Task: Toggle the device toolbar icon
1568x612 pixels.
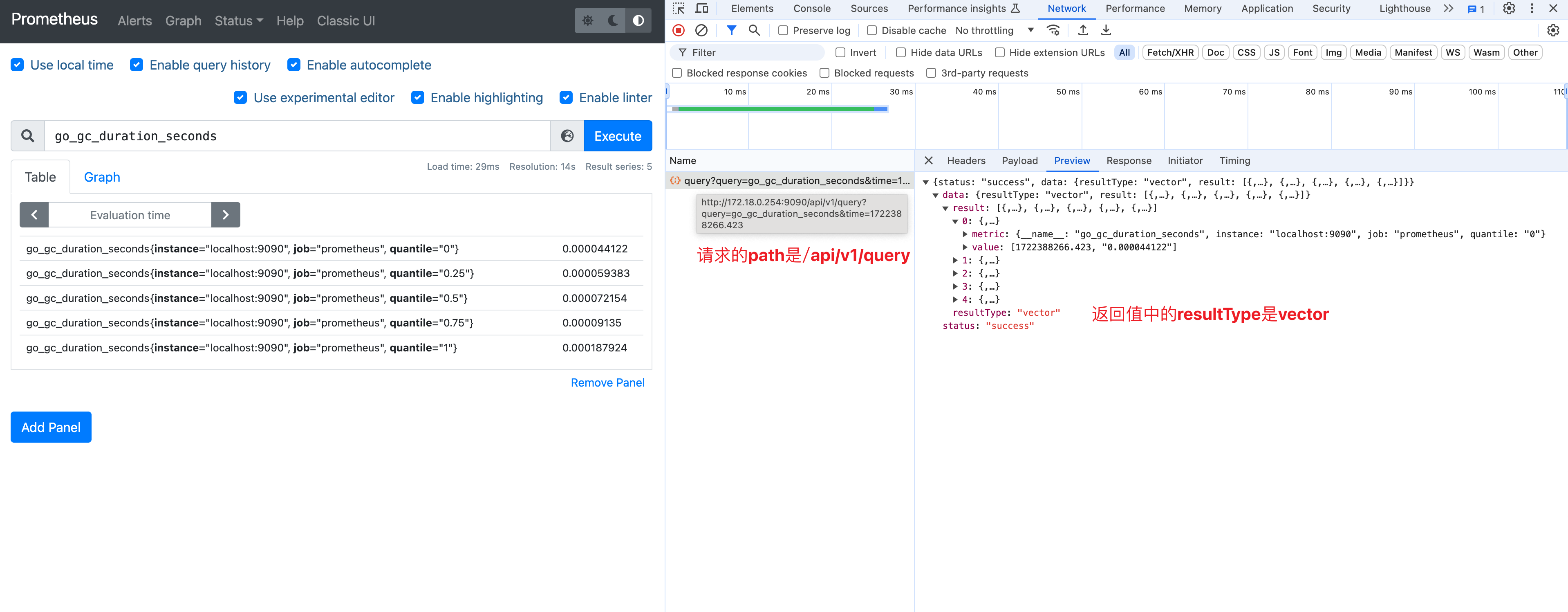Action: 702,9
